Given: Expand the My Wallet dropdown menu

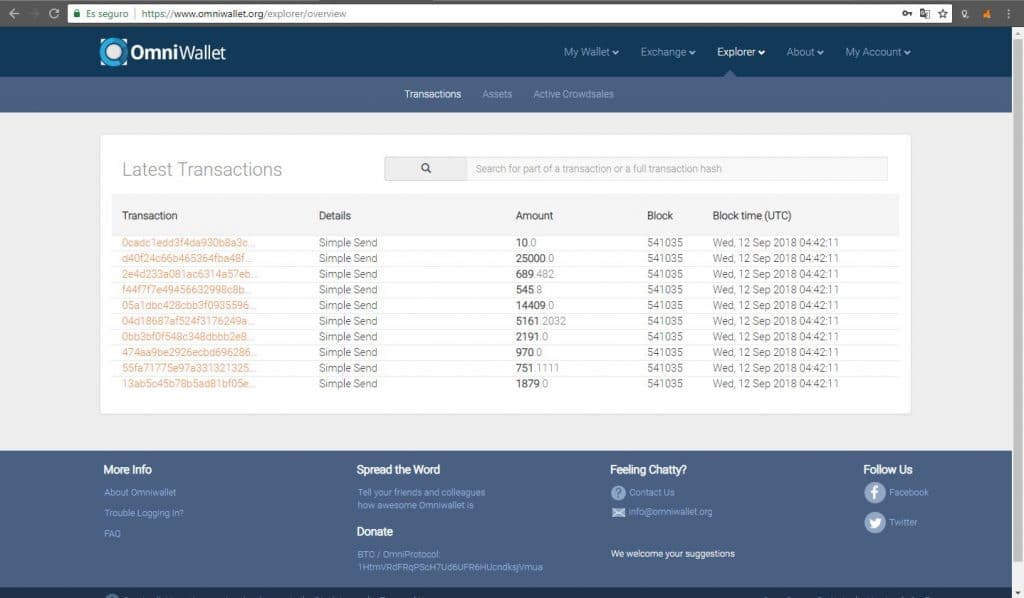Looking at the screenshot, I should click(x=591, y=52).
